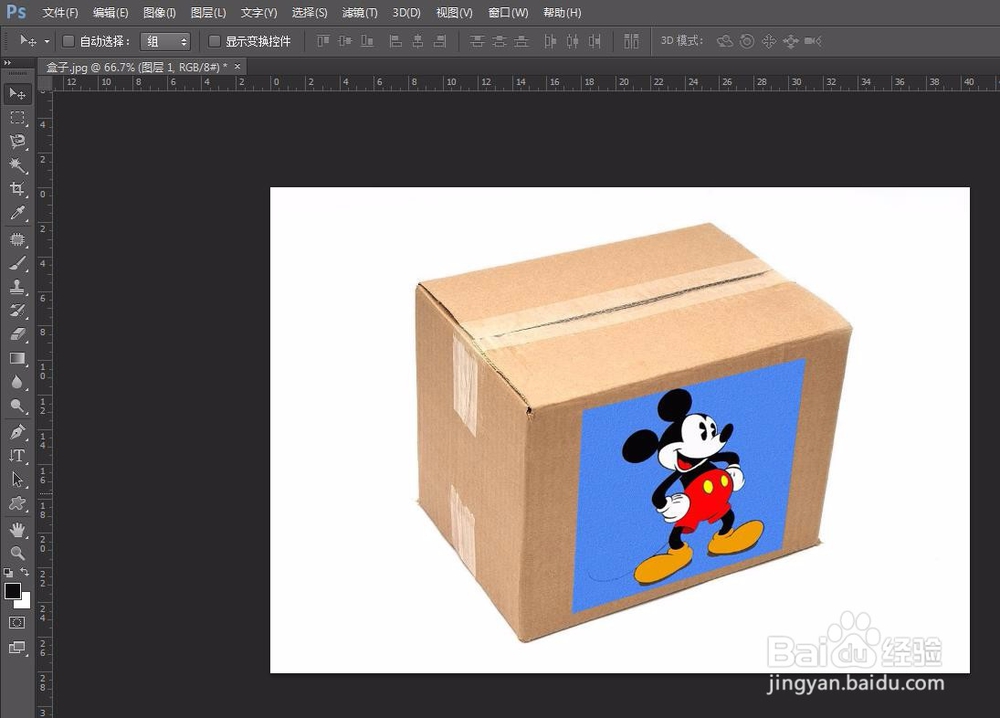Select the Brush tool
The height and width of the screenshot is (718, 1000).
[x=17, y=263]
